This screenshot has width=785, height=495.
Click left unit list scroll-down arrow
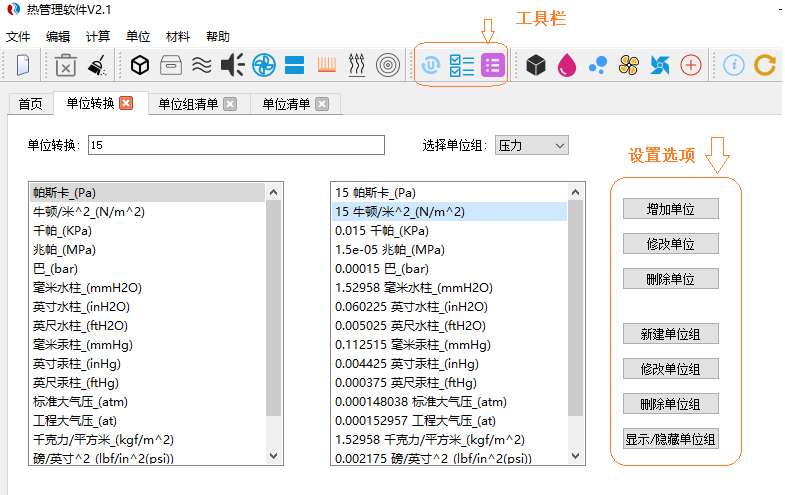pos(273,456)
